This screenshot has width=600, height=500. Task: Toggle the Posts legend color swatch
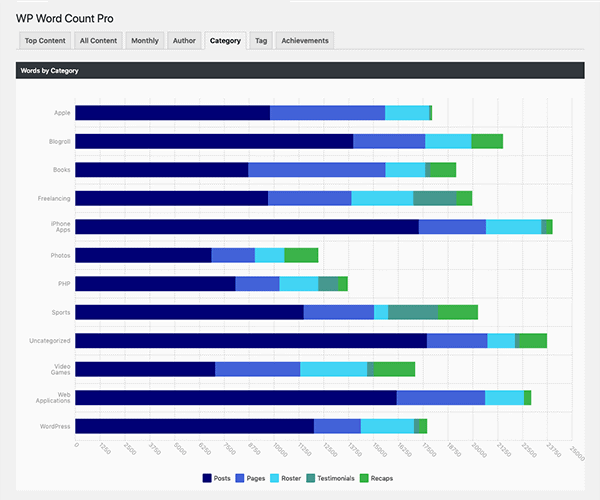(207, 478)
